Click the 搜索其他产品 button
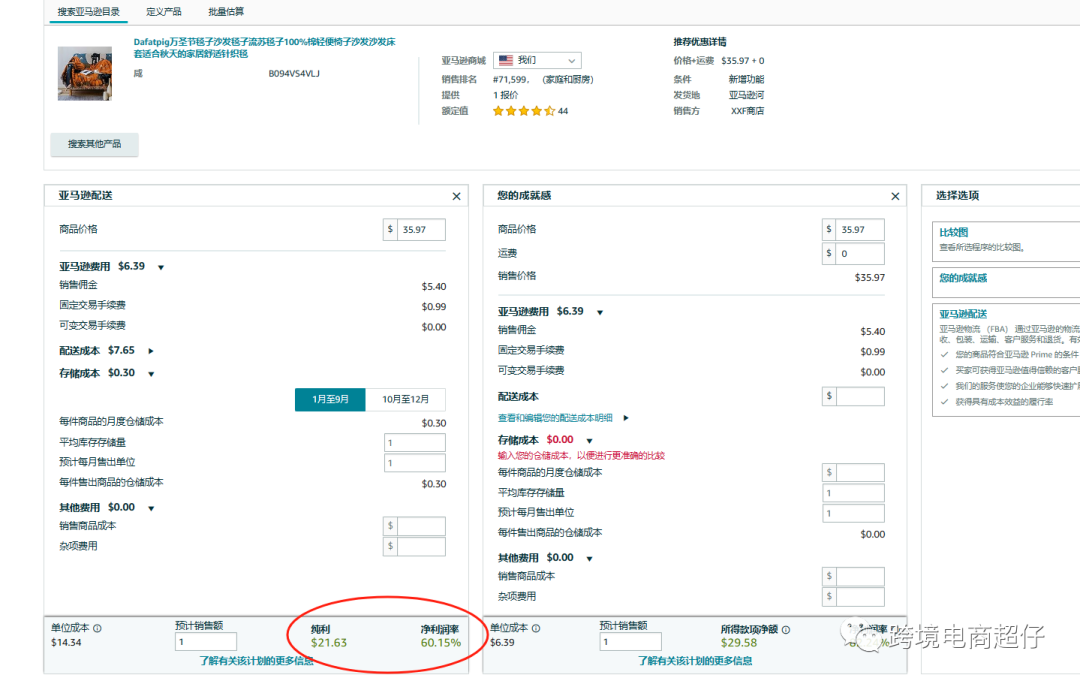The height and width of the screenshot is (684, 1080). point(95,144)
